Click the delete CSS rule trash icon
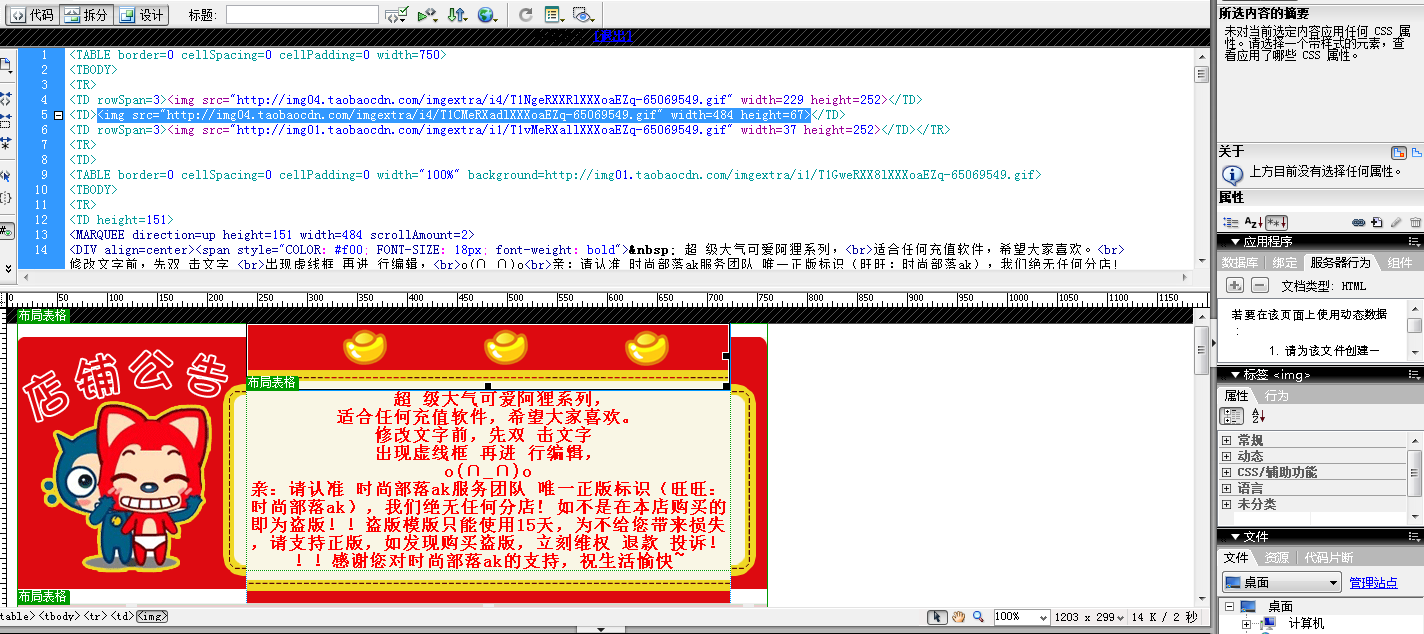 click(x=1415, y=222)
